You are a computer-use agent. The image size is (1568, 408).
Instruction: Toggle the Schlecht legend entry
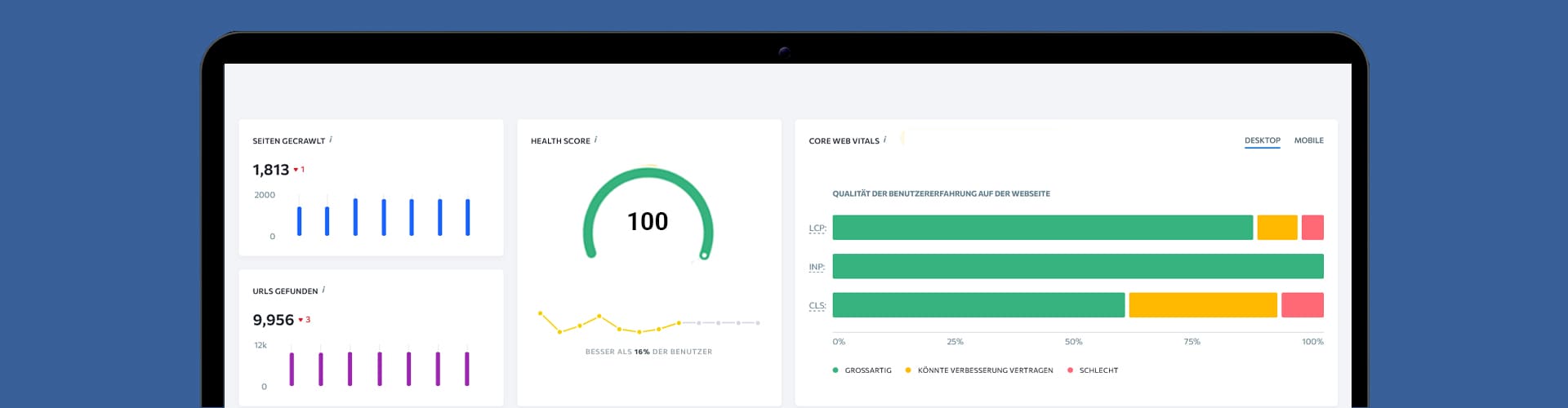pyautogui.click(x=1092, y=370)
